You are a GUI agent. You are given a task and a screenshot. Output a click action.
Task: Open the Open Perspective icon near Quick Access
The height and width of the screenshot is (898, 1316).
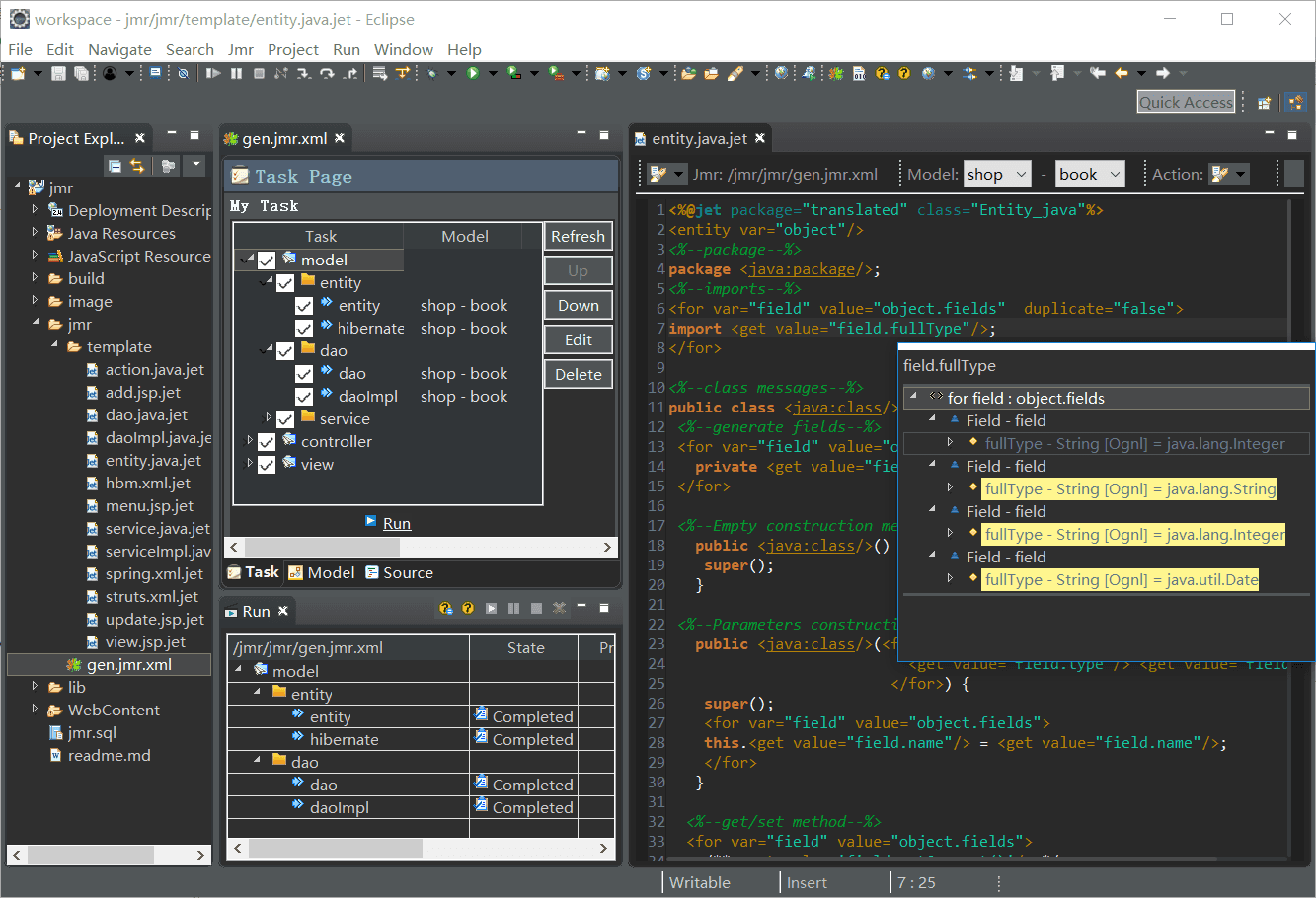tap(1264, 102)
